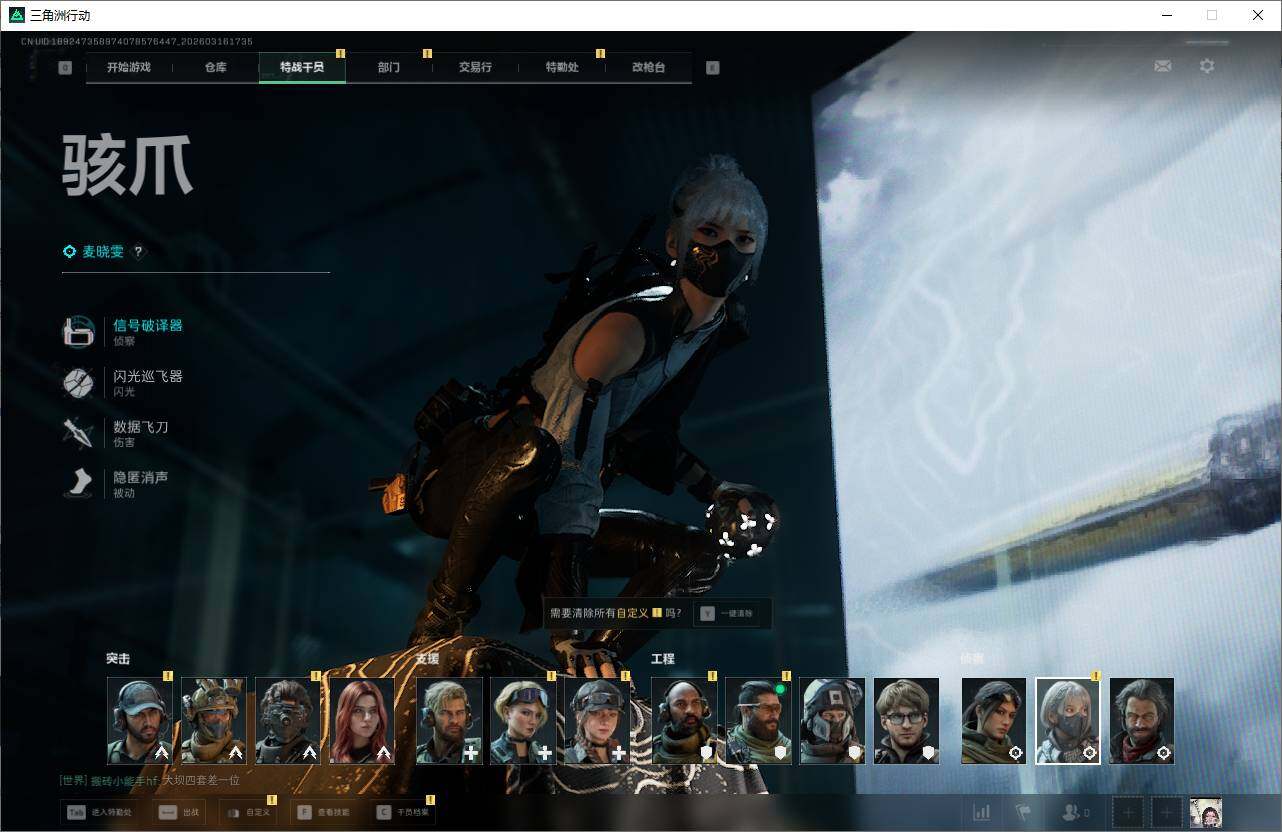The image size is (1282, 832).
Task: Pick the bald 工程 operator with headset
Action: pyautogui.click(x=684, y=721)
